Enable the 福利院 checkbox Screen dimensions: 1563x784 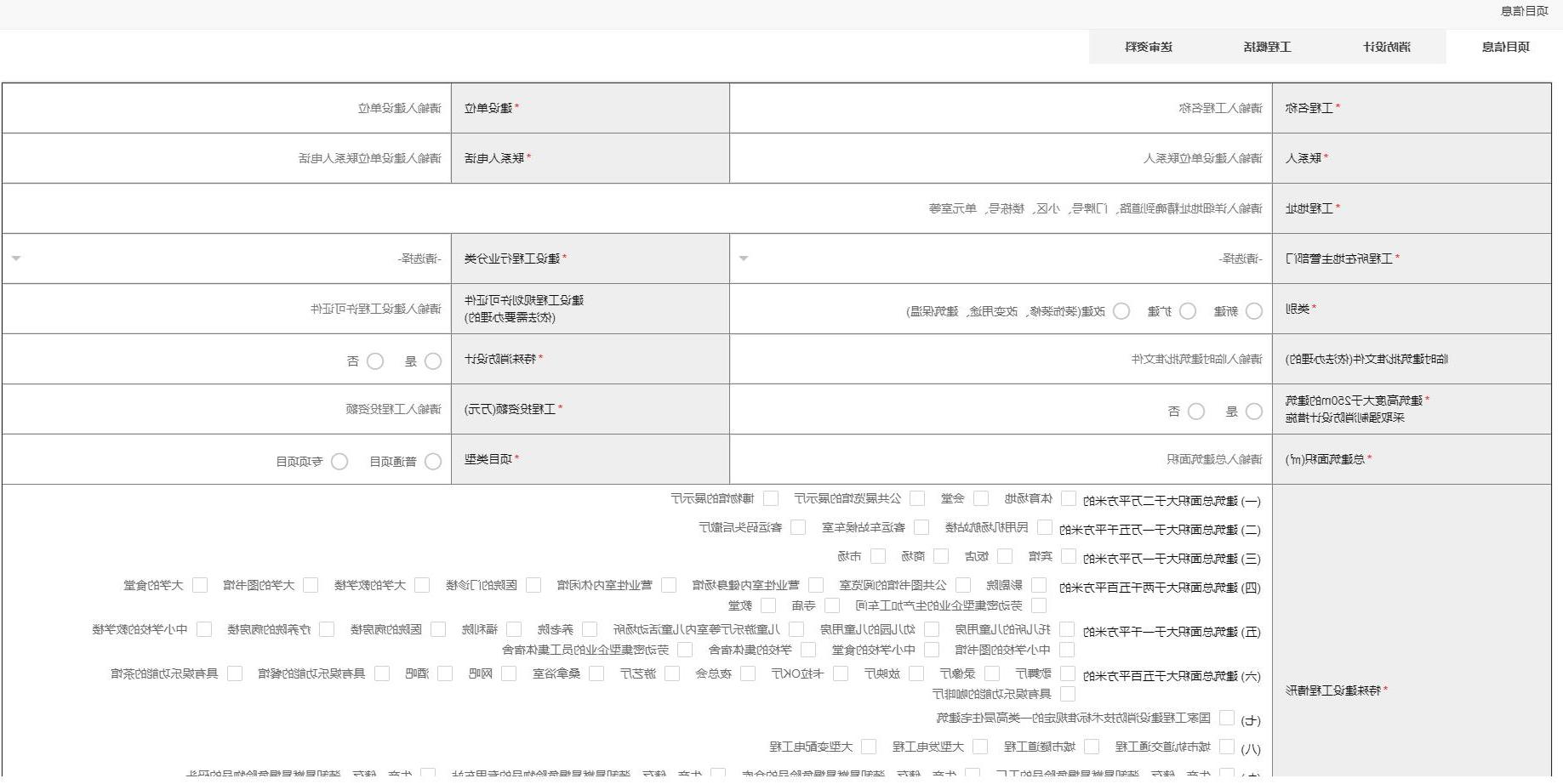click(x=513, y=629)
